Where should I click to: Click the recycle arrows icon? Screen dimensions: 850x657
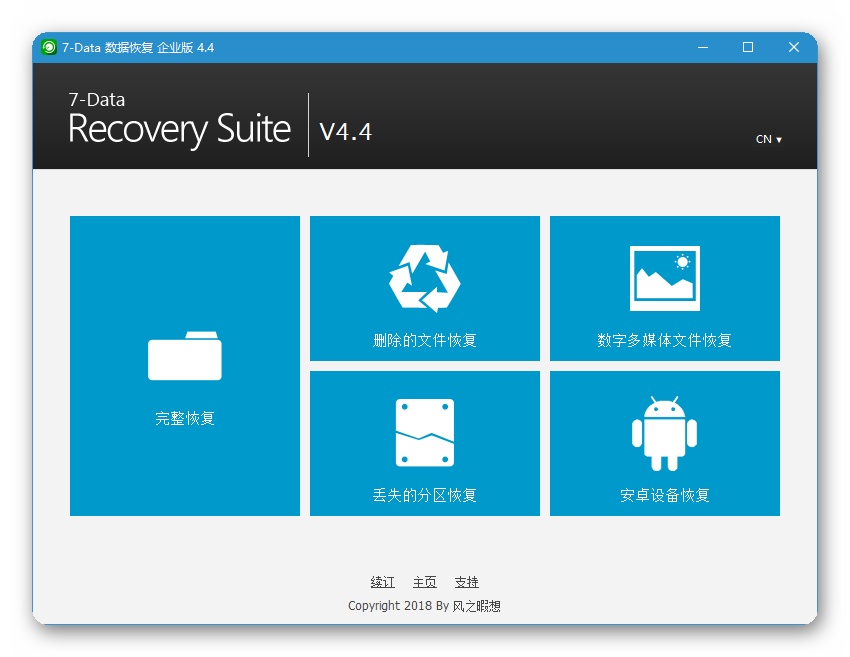point(424,278)
